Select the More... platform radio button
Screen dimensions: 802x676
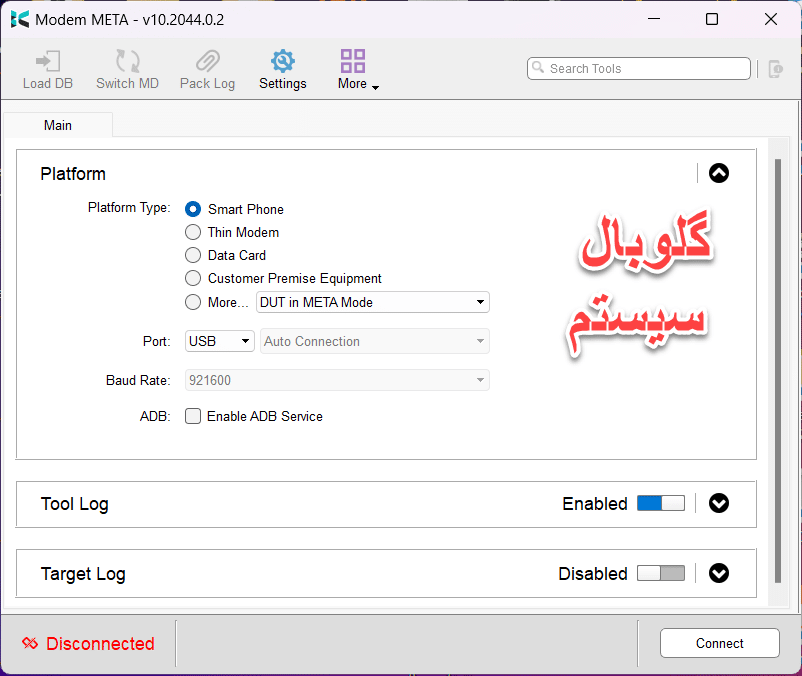[x=193, y=302]
